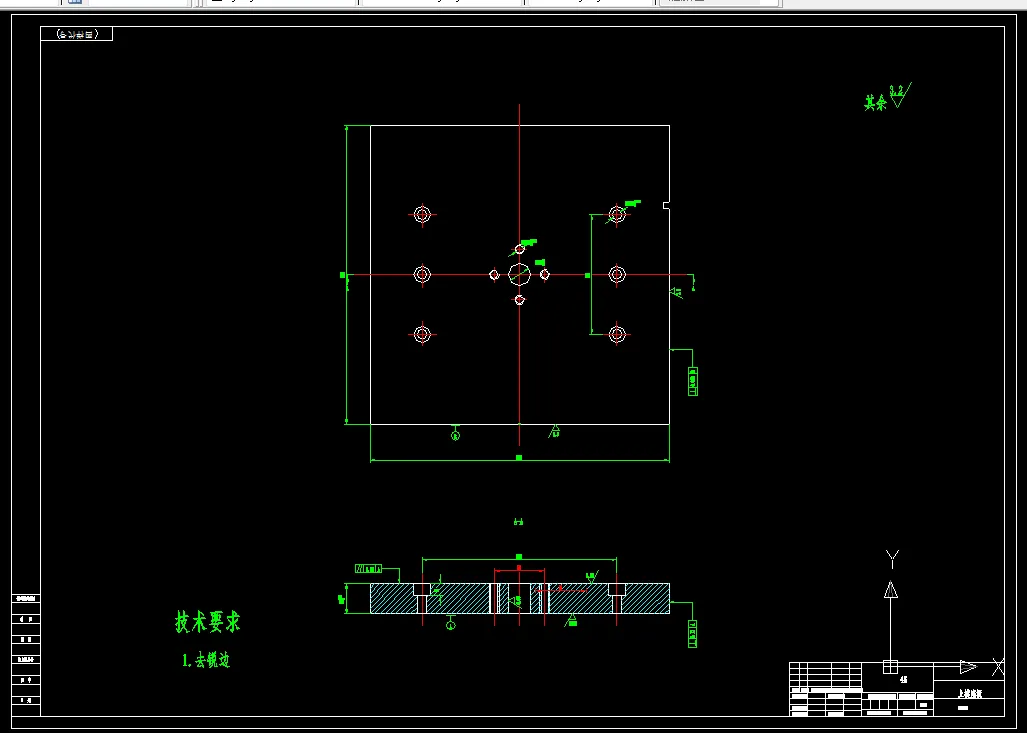1027x733 pixels.
Task: Click the UCS icon Y axis label
Action: pyautogui.click(x=892, y=559)
